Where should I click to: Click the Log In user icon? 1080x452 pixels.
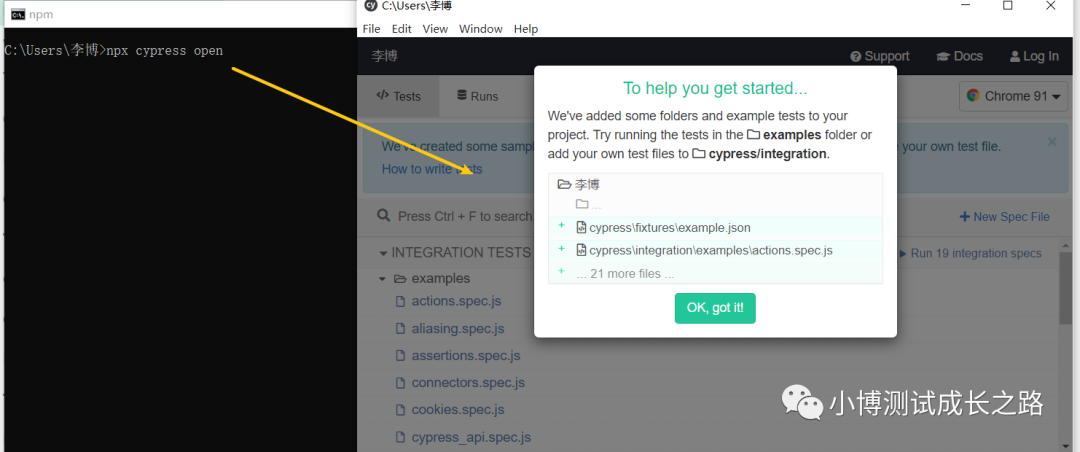point(1015,56)
